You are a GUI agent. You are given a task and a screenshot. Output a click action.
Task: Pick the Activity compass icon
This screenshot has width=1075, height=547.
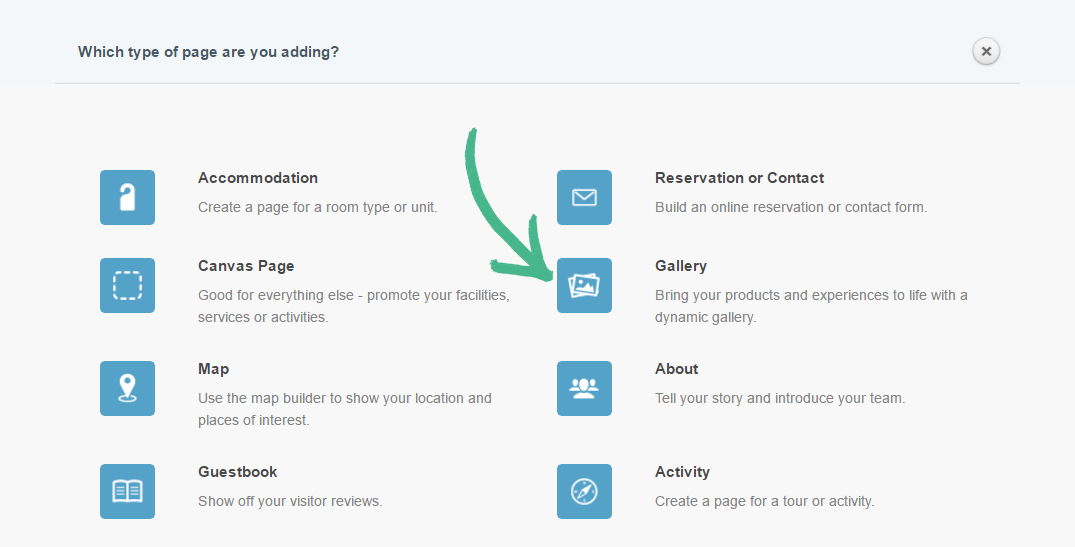coord(584,491)
